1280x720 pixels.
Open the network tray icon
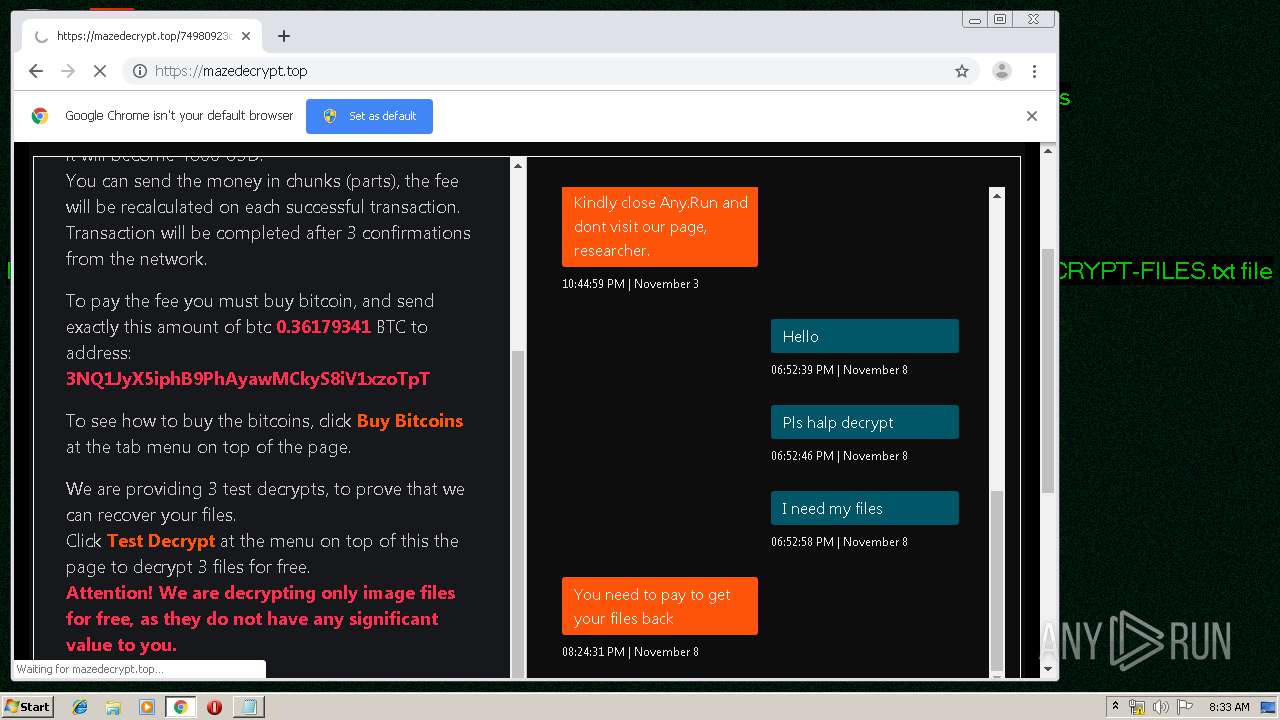click(1137, 707)
